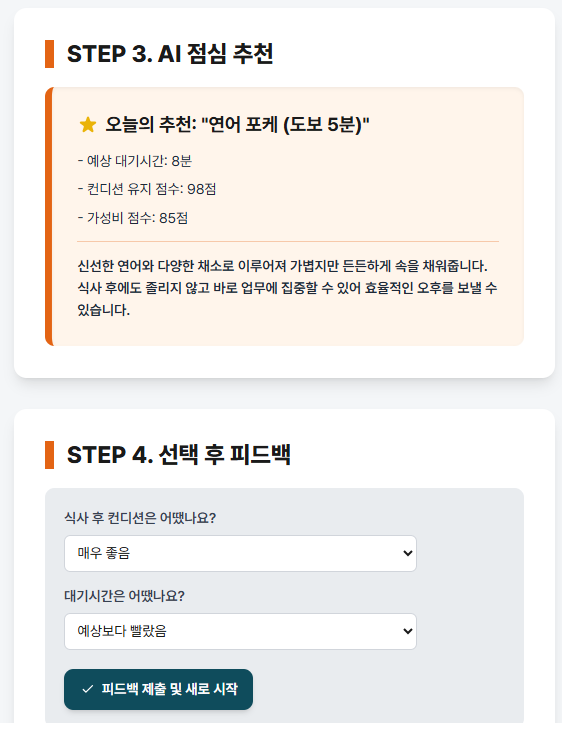Click the 식사 후 컨디션은 어땠나요? label
This screenshot has width=562, height=731.
coord(140,518)
